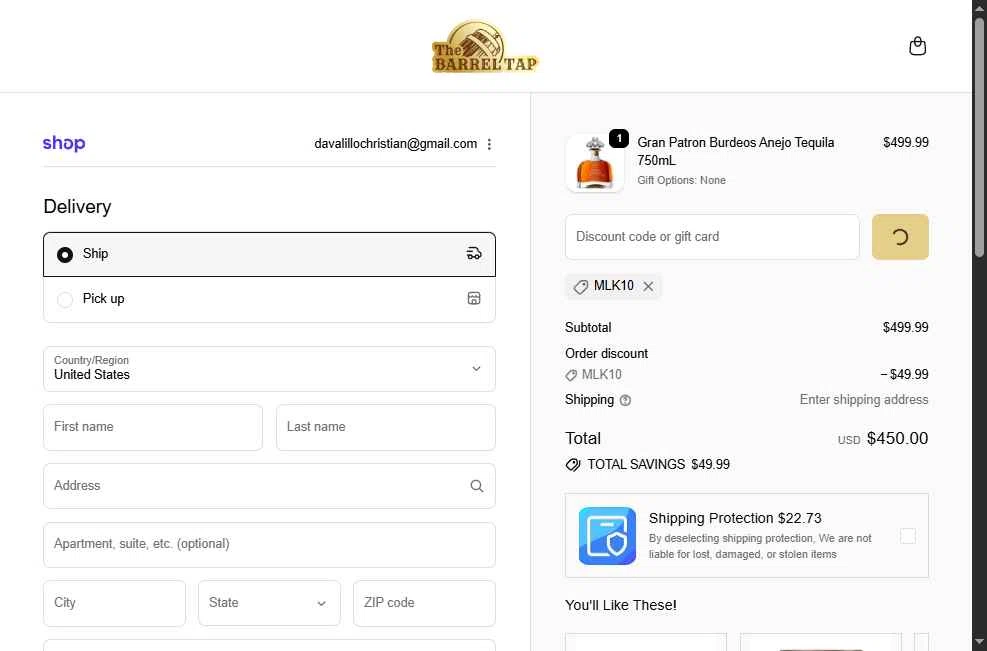
Task: Click the Gran Patron bottle thumbnail
Action: point(594,164)
